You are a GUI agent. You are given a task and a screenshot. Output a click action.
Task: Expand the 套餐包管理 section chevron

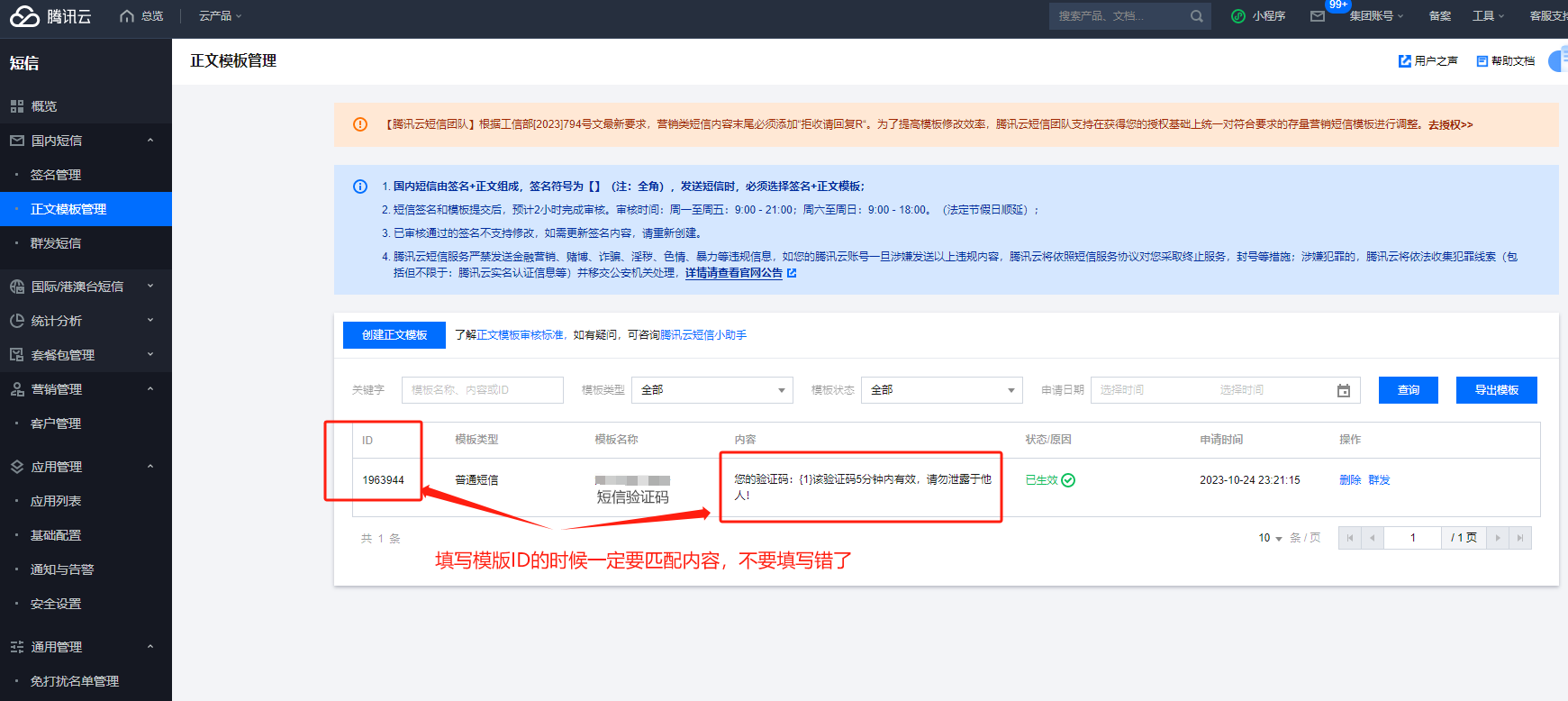coord(150,355)
